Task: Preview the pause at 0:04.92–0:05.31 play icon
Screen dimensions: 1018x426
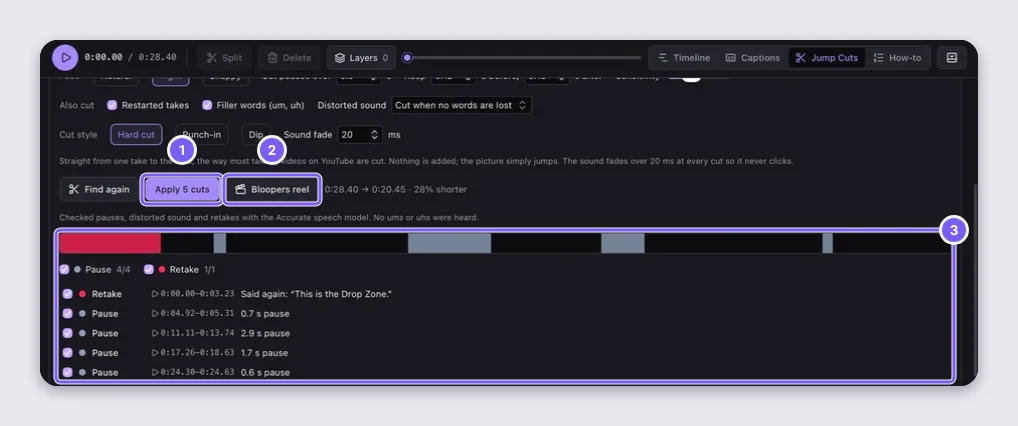Action: pos(155,313)
